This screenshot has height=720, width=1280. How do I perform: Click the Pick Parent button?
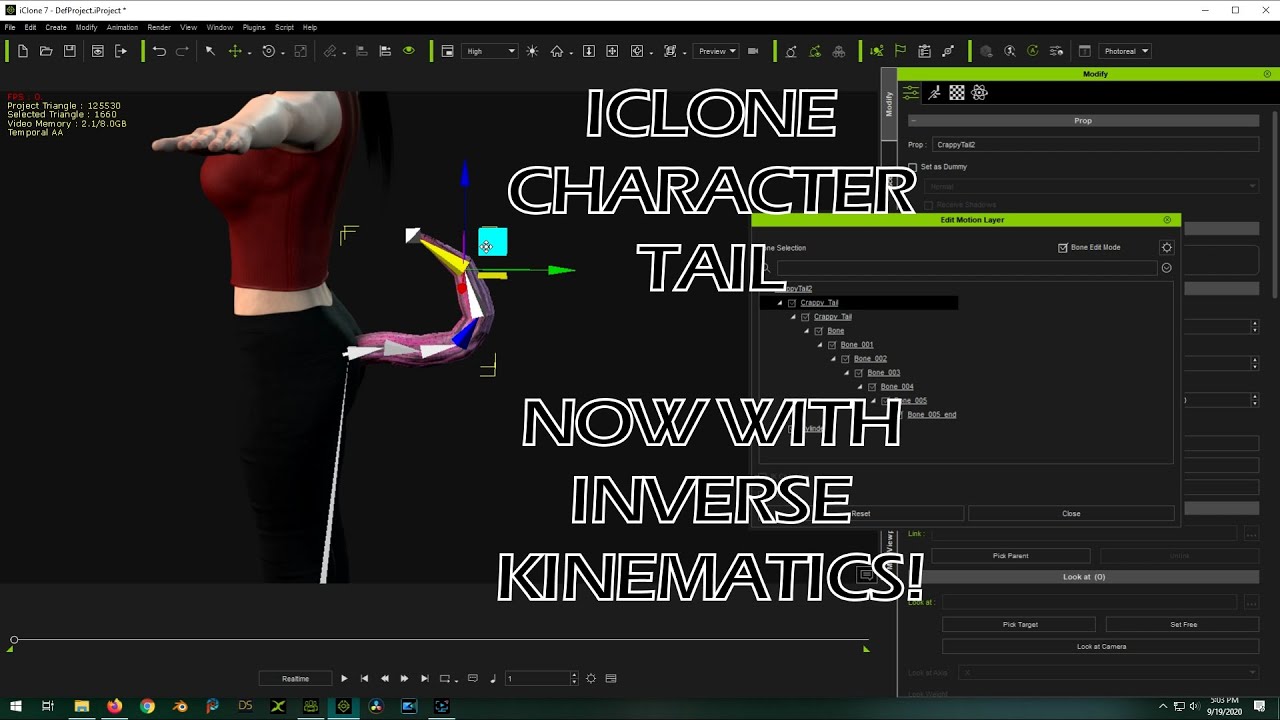[x=1010, y=556]
